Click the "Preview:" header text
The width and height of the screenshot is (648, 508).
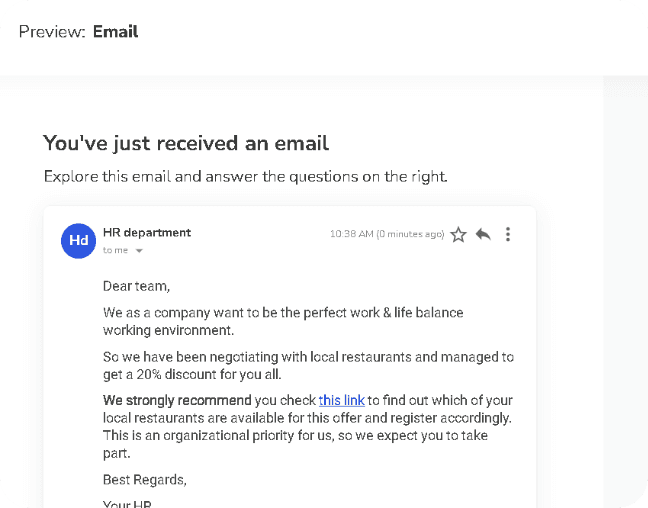click(x=52, y=31)
